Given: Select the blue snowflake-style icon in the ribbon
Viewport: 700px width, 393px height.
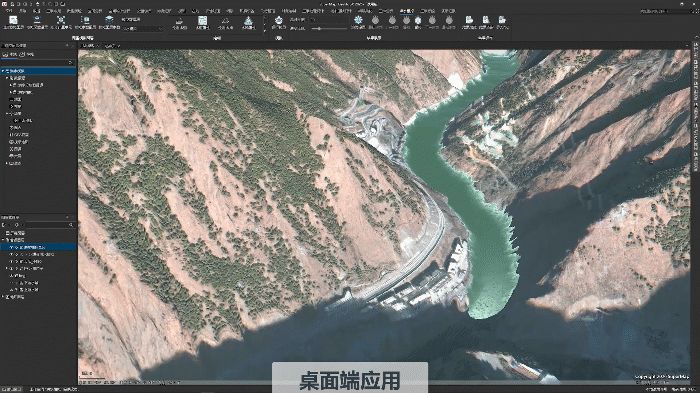Looking at the screenshot, I should tap(358, 20).
